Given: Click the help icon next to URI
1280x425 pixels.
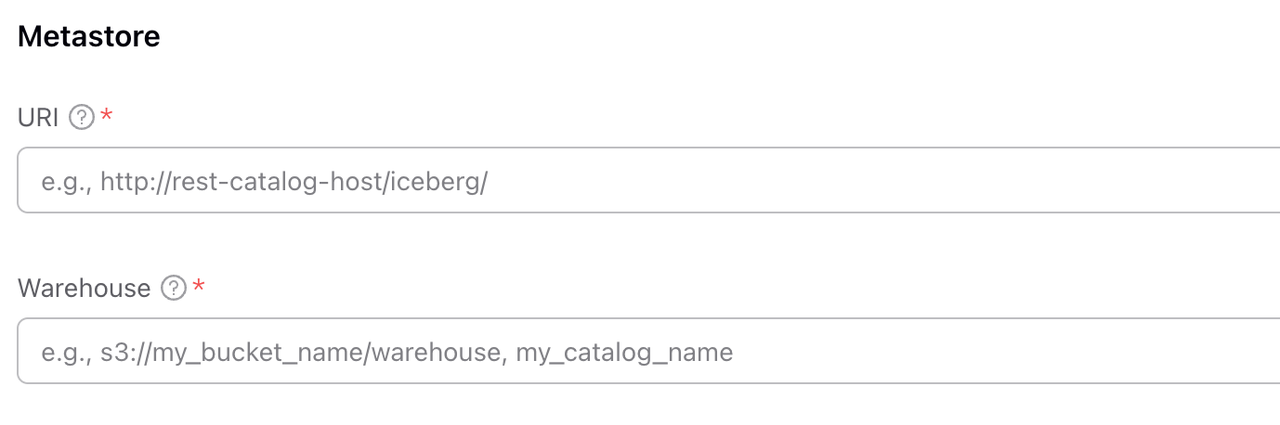Looking at the screenshot, I should point(82,118).
